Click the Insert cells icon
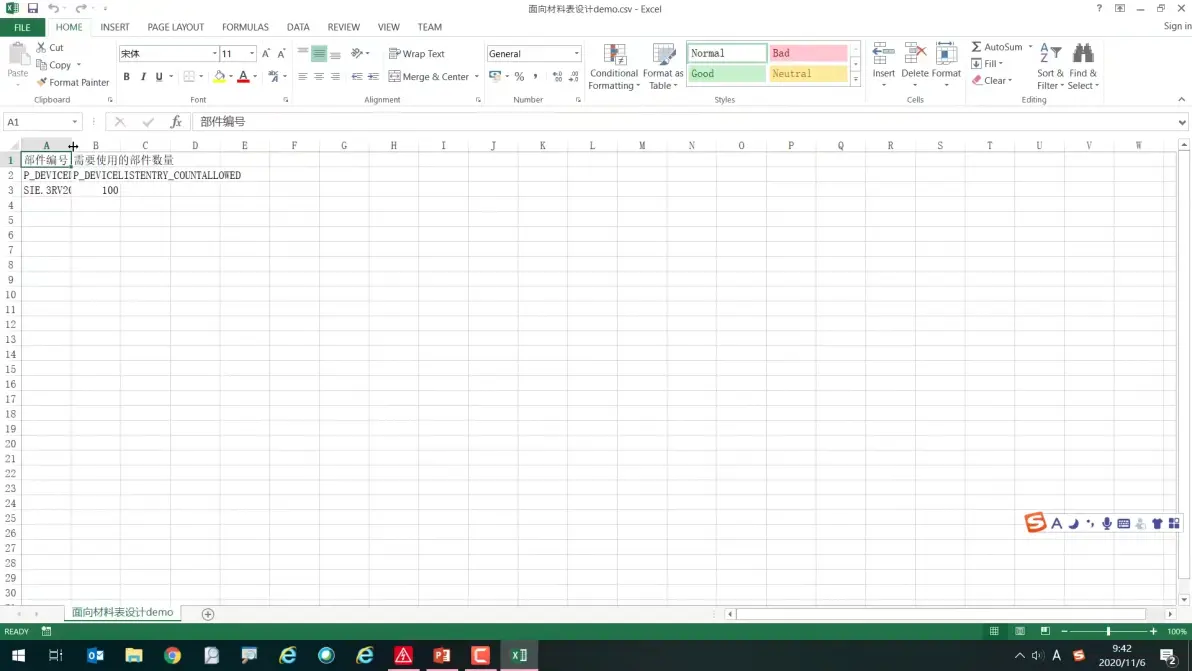This screenshot has width=1192, height=671. coord(883,55)
